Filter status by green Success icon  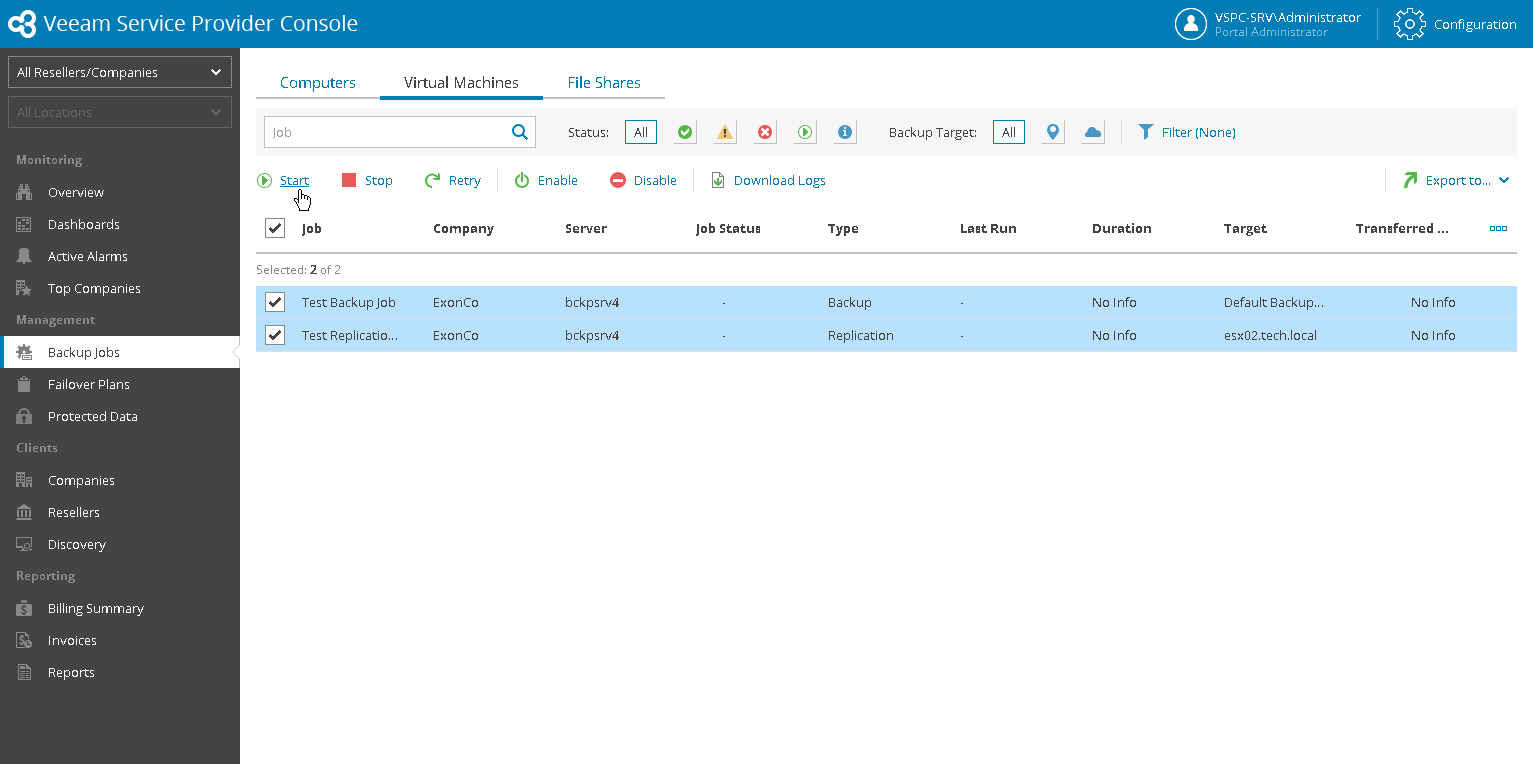coord(685,132)
